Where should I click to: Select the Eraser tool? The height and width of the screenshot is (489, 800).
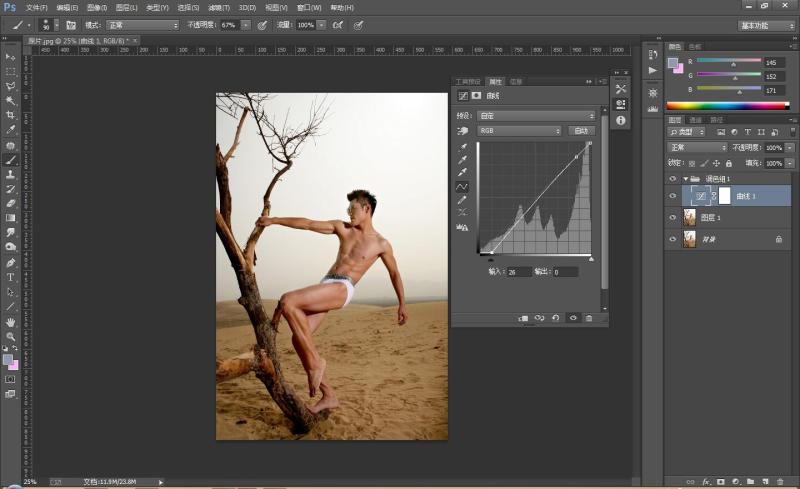[x=10, y=203]
